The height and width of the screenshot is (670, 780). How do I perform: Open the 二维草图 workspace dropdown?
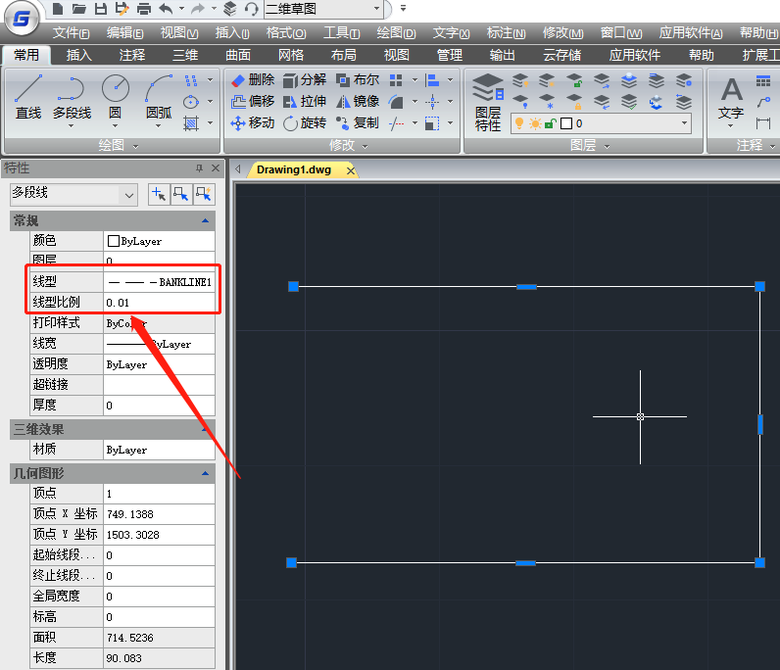tap(376, 9)
